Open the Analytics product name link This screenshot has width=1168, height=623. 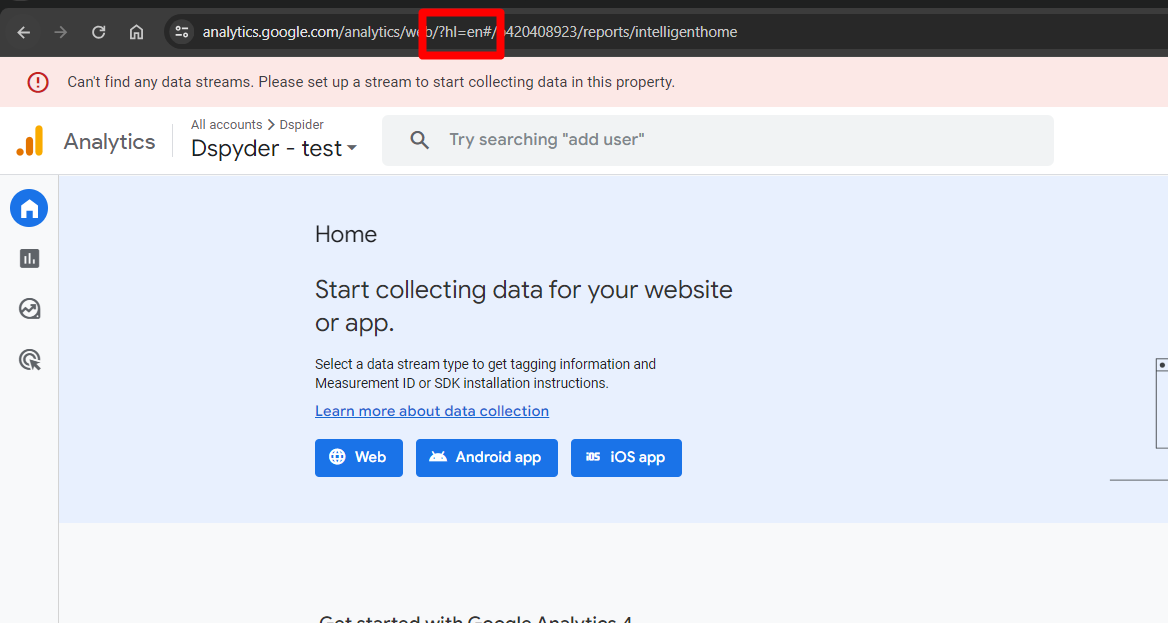[x=110, y=142]
